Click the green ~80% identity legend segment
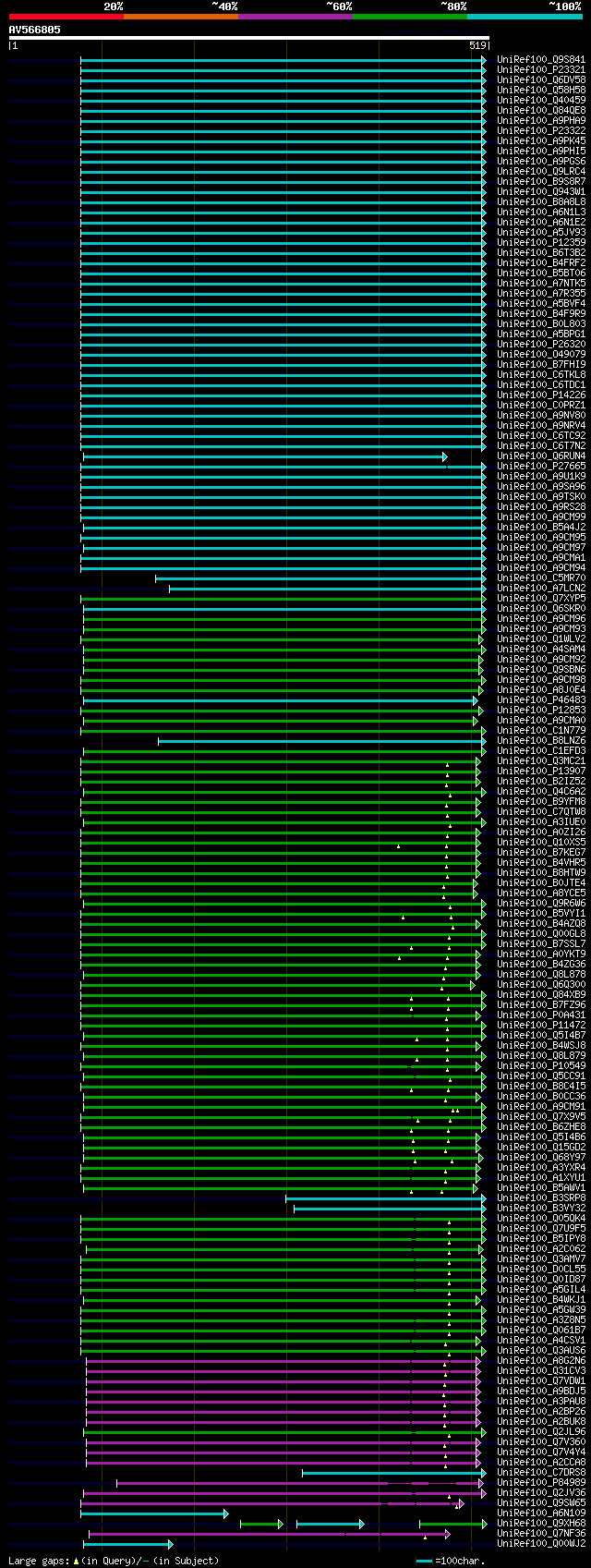The image size is (591, 1568). click(410, 17)
